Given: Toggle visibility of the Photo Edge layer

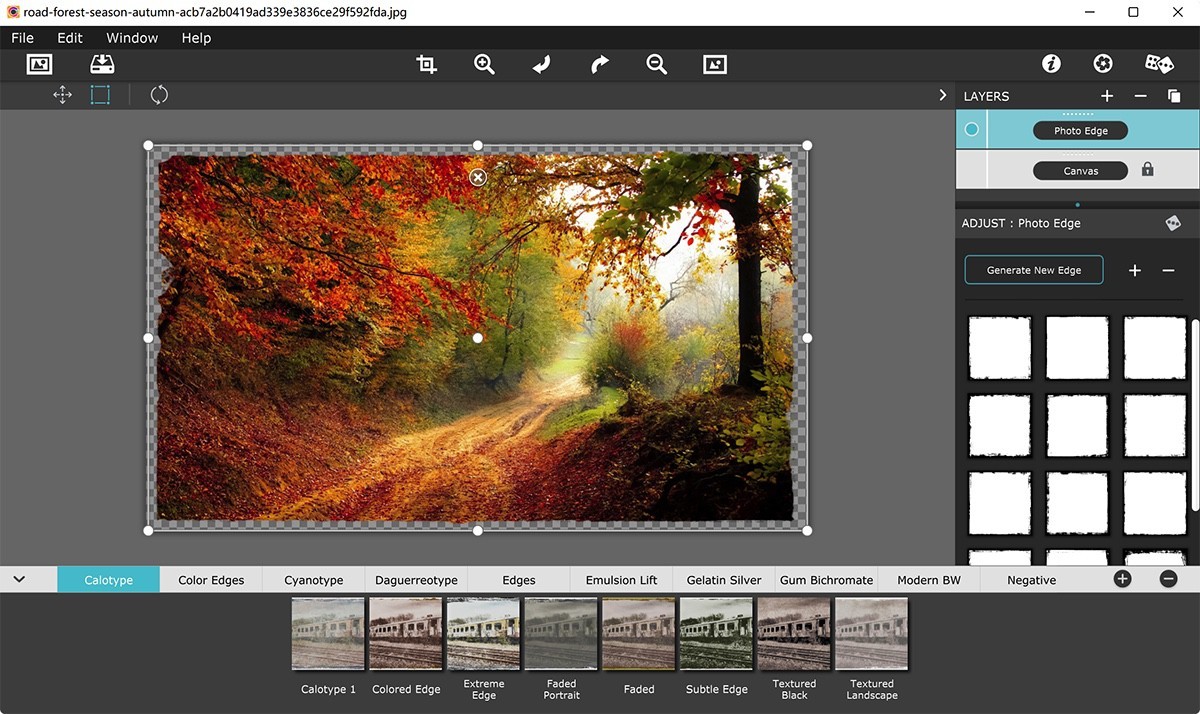Looking at the screenshot, I should point(971,129).
